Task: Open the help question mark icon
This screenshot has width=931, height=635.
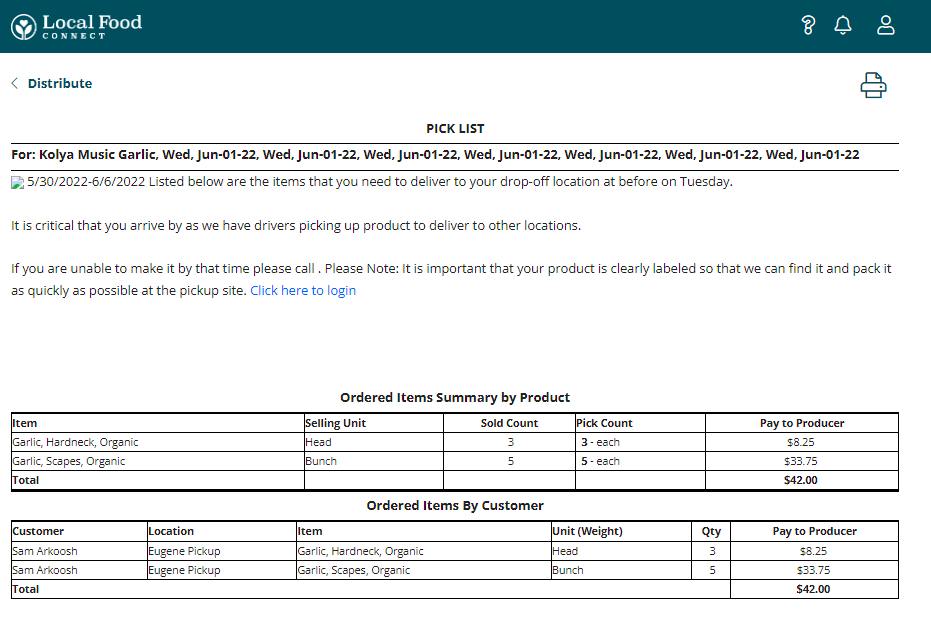Action: click(809, 26)
